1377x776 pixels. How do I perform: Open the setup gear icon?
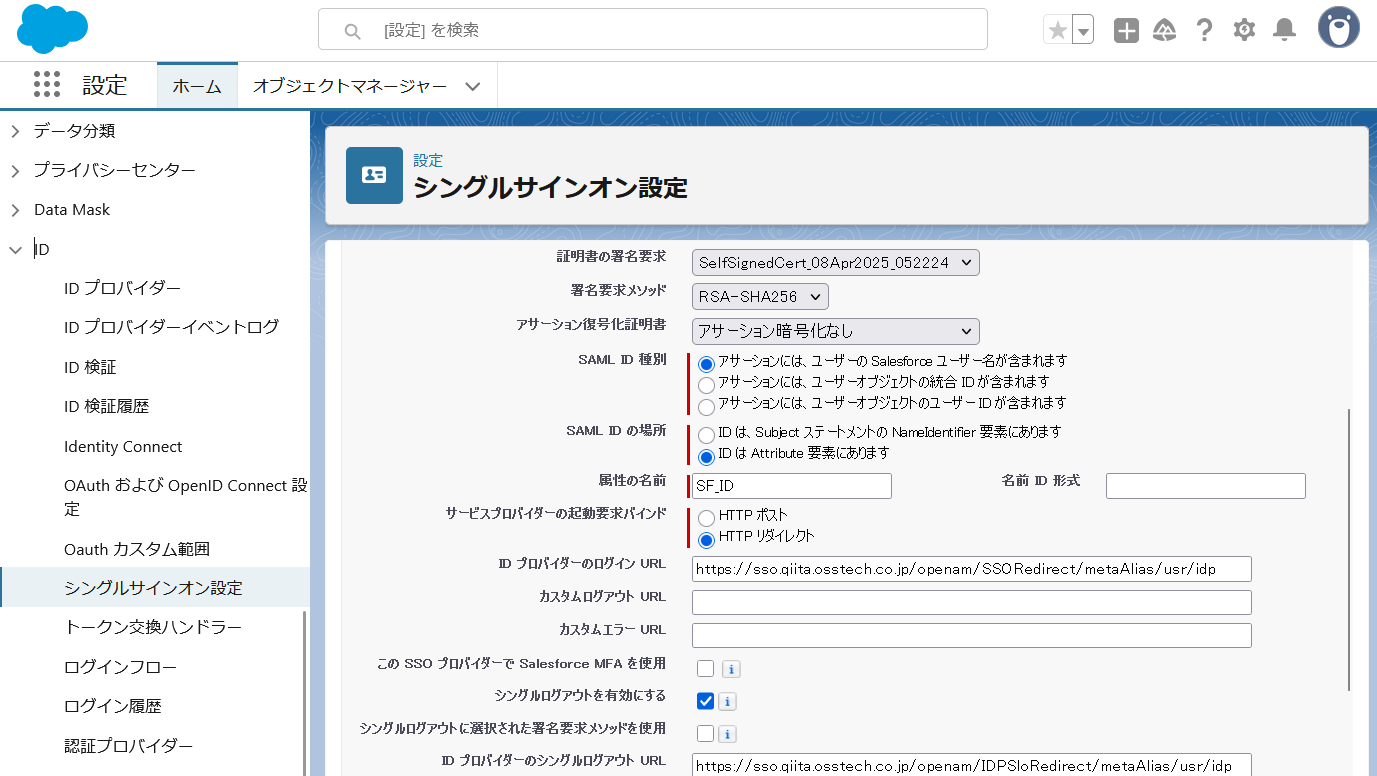[x=1244, y=30]
